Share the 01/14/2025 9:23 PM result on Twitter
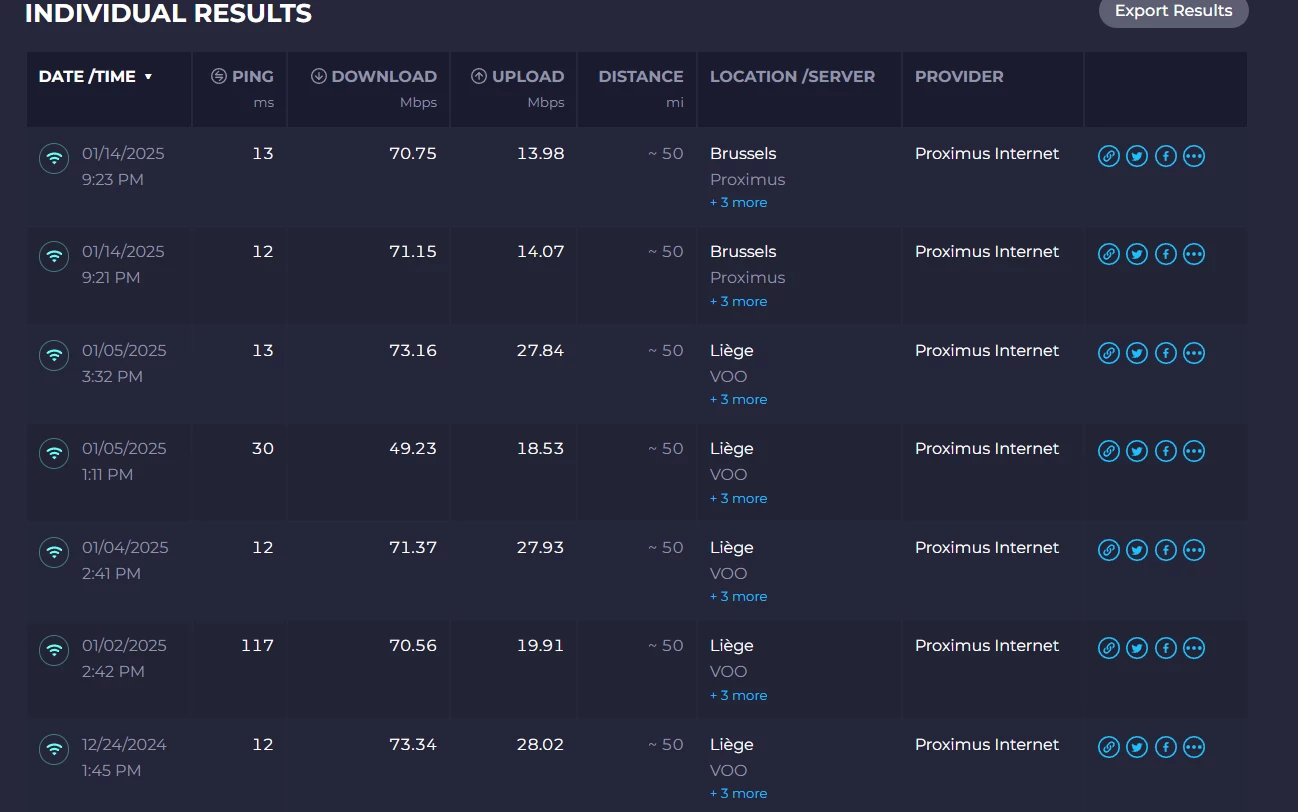Screen dimensions: 1298x812 [x=1137, y=156]
